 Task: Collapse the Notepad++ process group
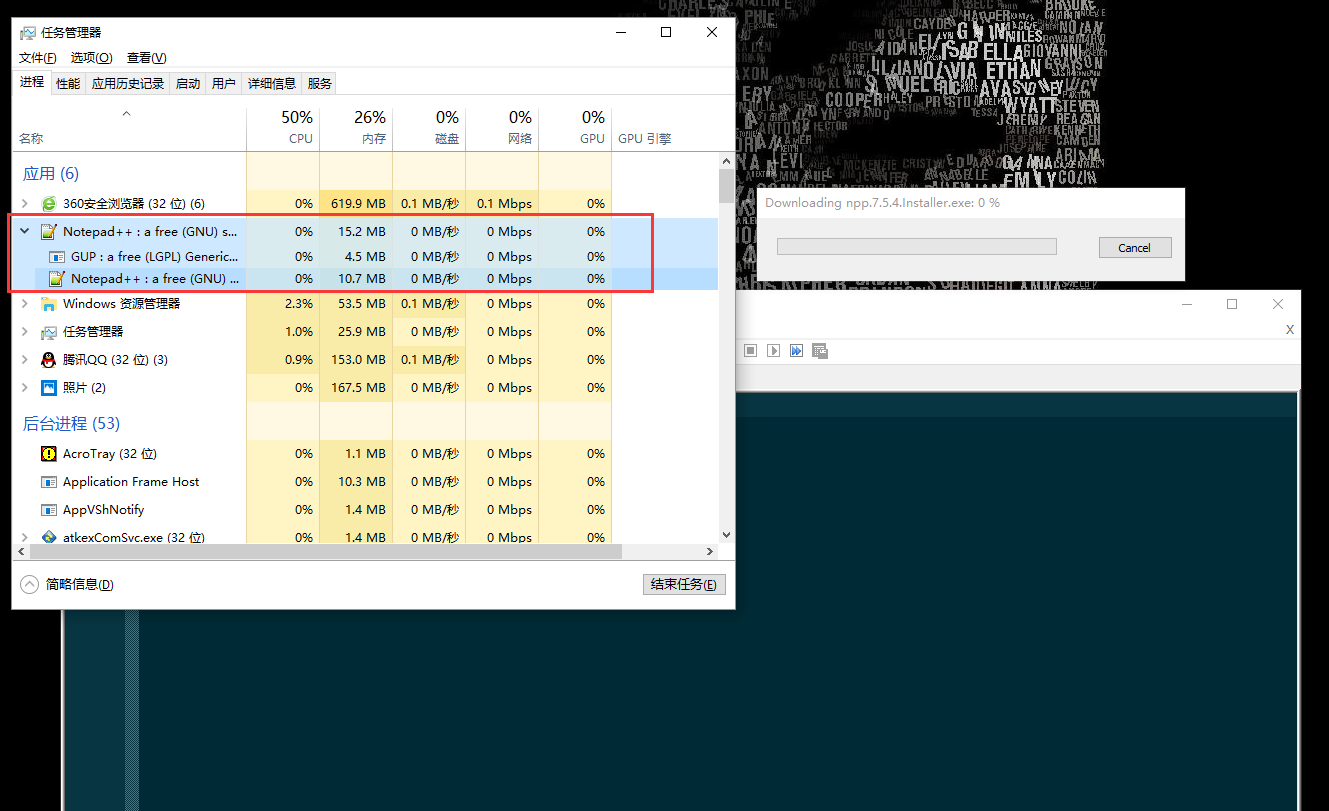click(24, 231)
